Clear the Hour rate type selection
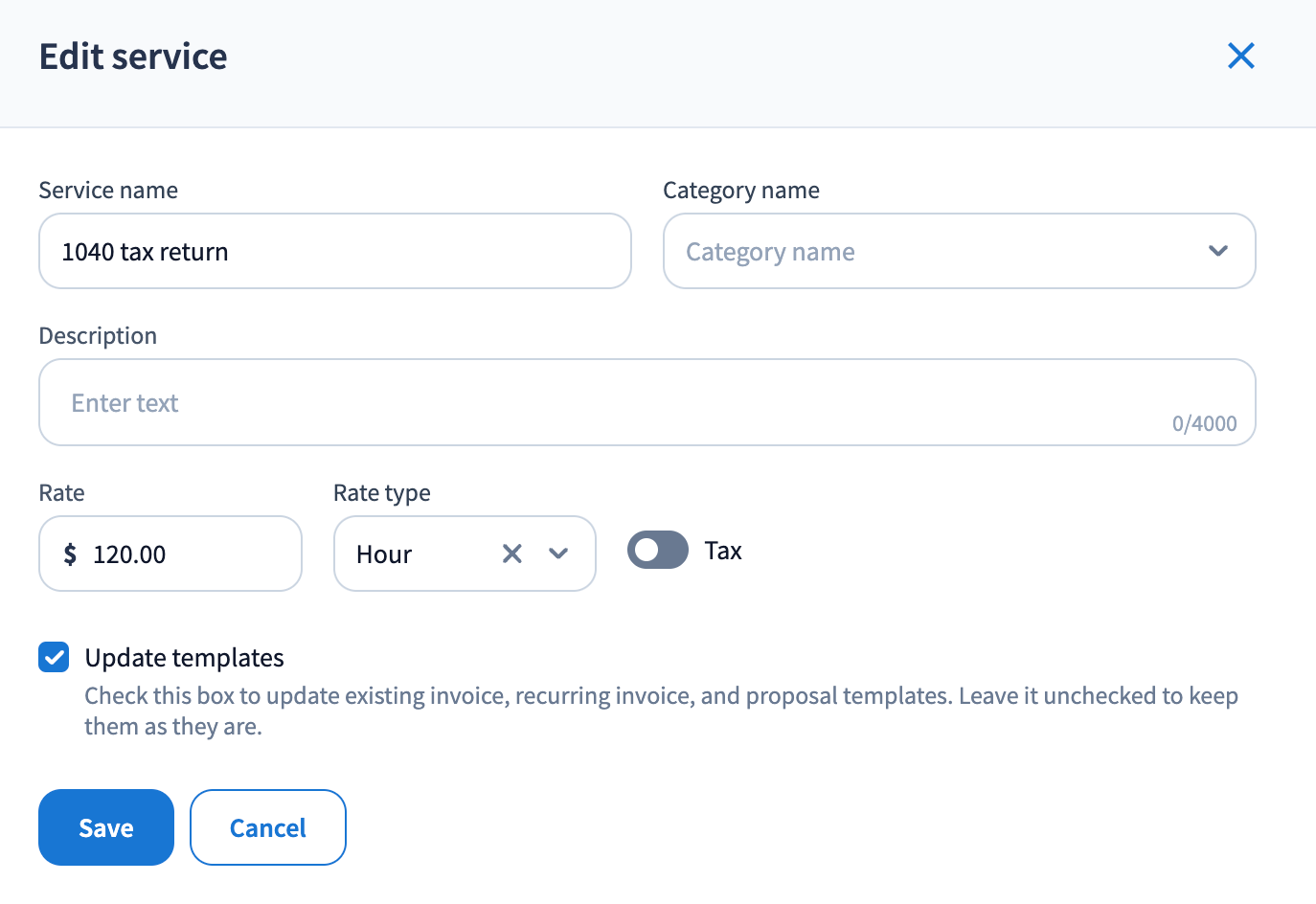This screenshot has width=1316, height=904. click(x=512, y=554)
